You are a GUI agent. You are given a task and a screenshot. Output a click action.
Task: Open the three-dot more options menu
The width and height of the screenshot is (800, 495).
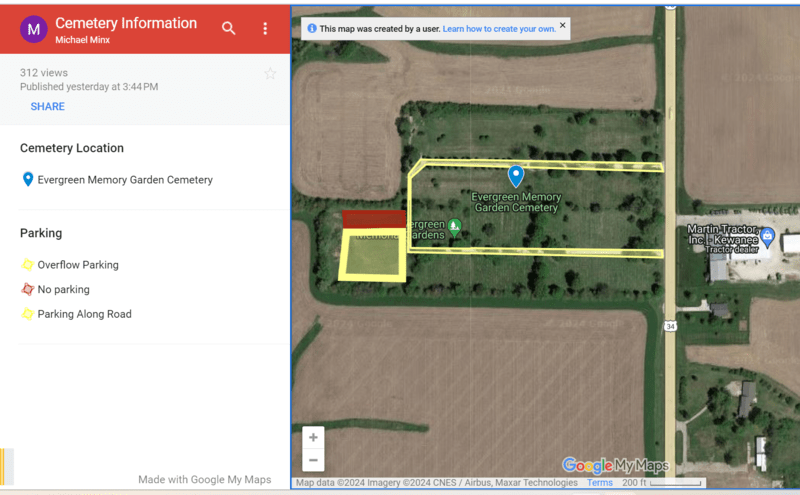coord(265,29)
